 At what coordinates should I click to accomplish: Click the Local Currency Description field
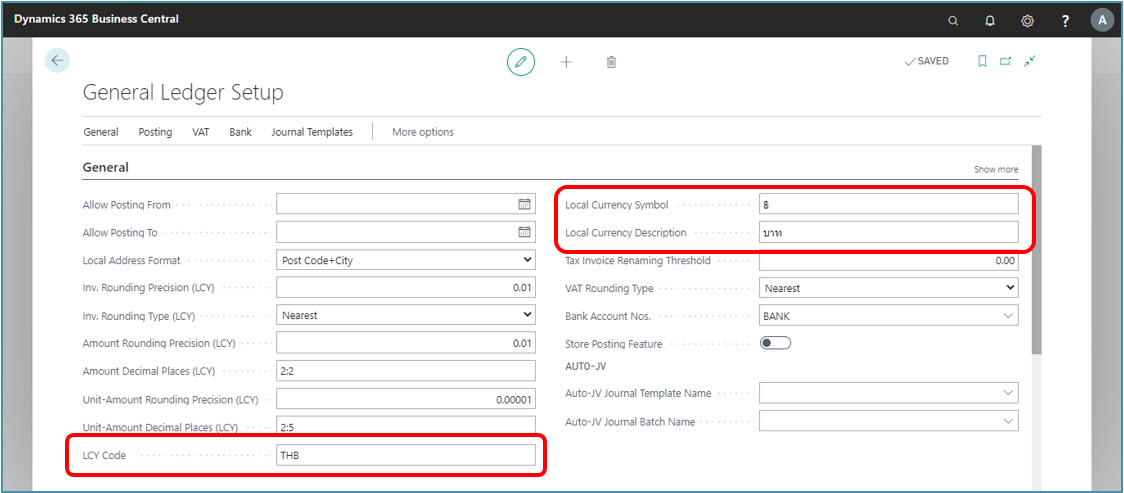[x=889, y=232]
